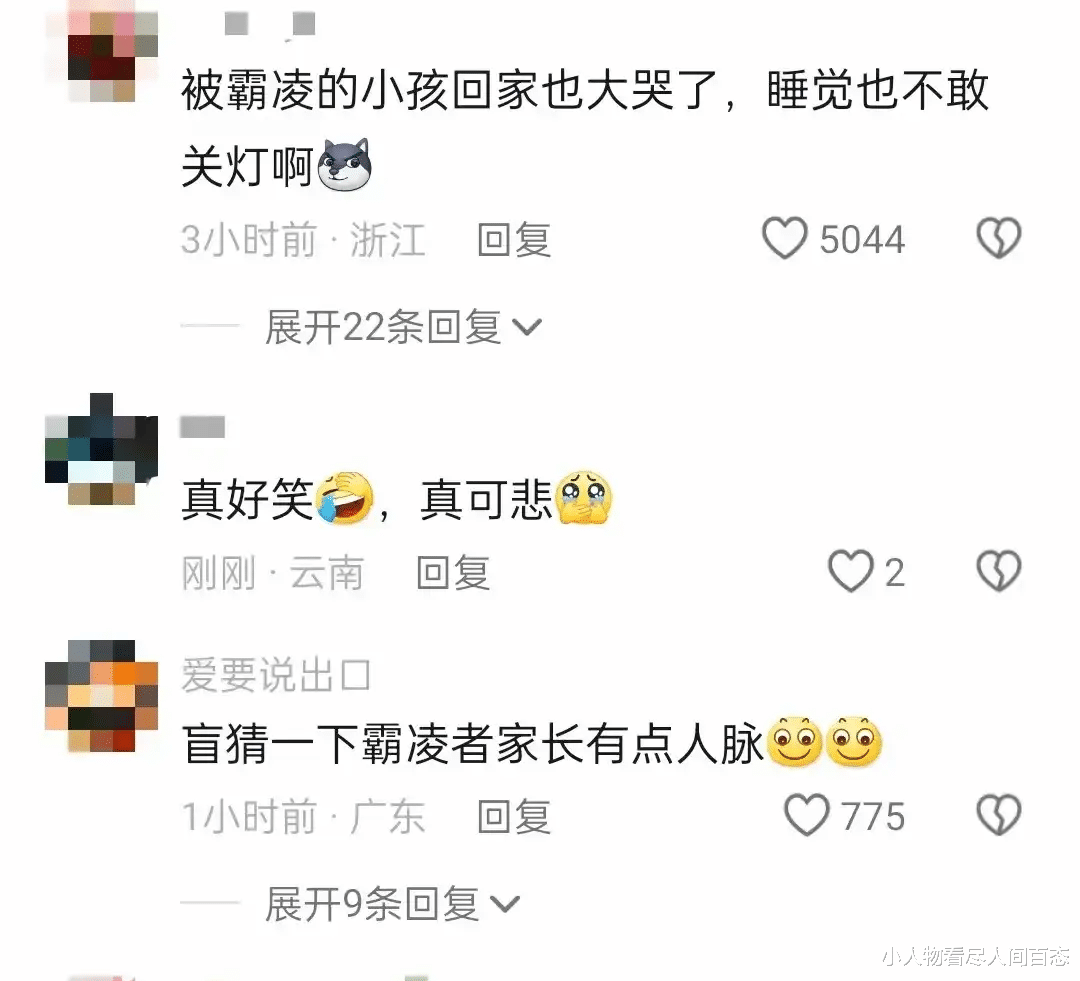Expand 展开9条回复 replies
This screenshot has width=1080, height=981.
[393, 904]
